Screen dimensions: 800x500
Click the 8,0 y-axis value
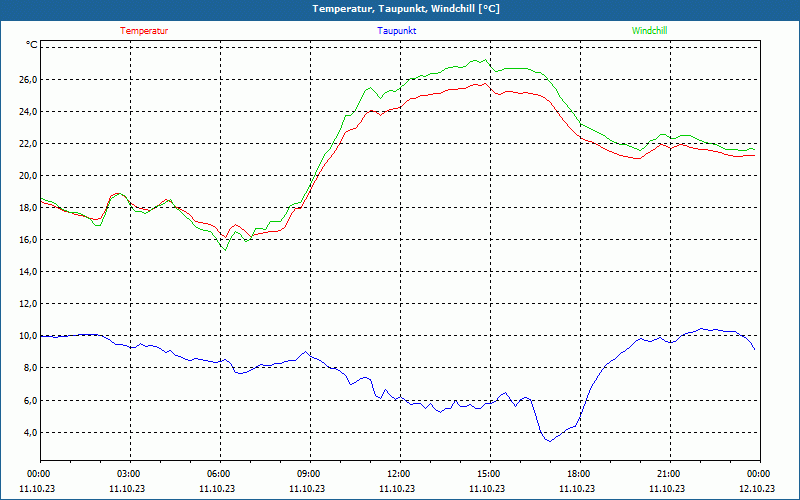point(30,368)
